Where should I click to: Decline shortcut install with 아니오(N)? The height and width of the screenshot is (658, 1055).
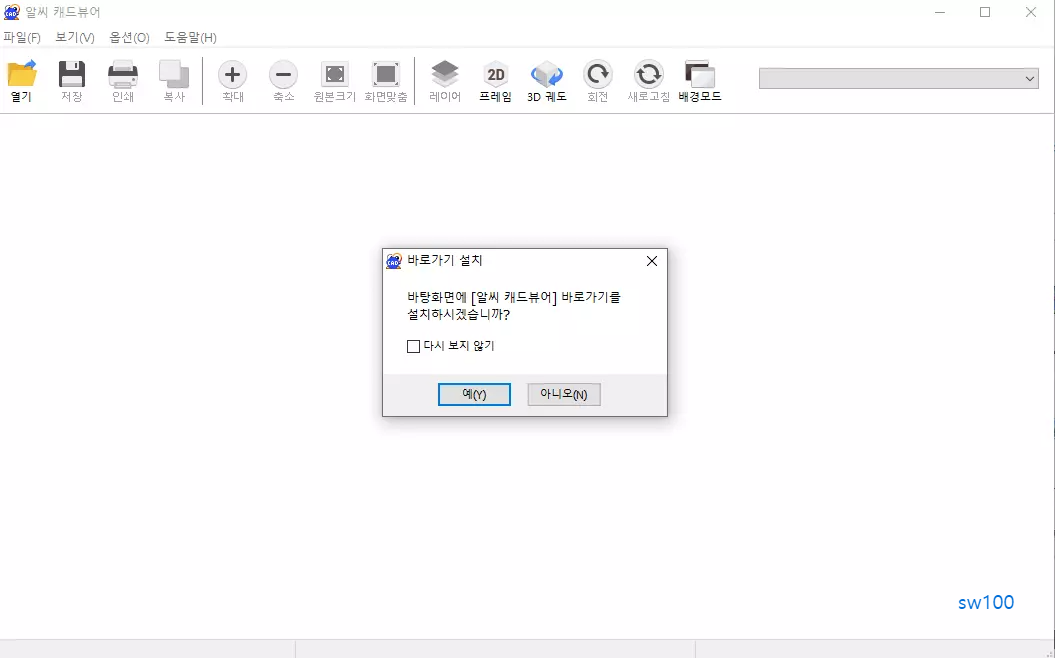pyautogui.click(x=563, y=394)
